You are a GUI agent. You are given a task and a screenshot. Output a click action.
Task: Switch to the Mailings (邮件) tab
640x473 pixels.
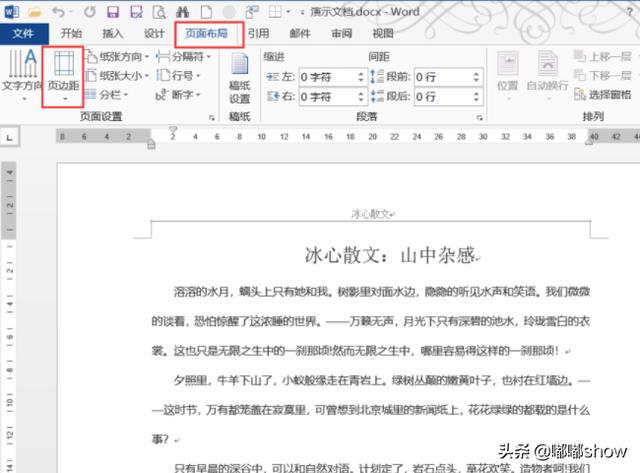click(x=300, y=33)
